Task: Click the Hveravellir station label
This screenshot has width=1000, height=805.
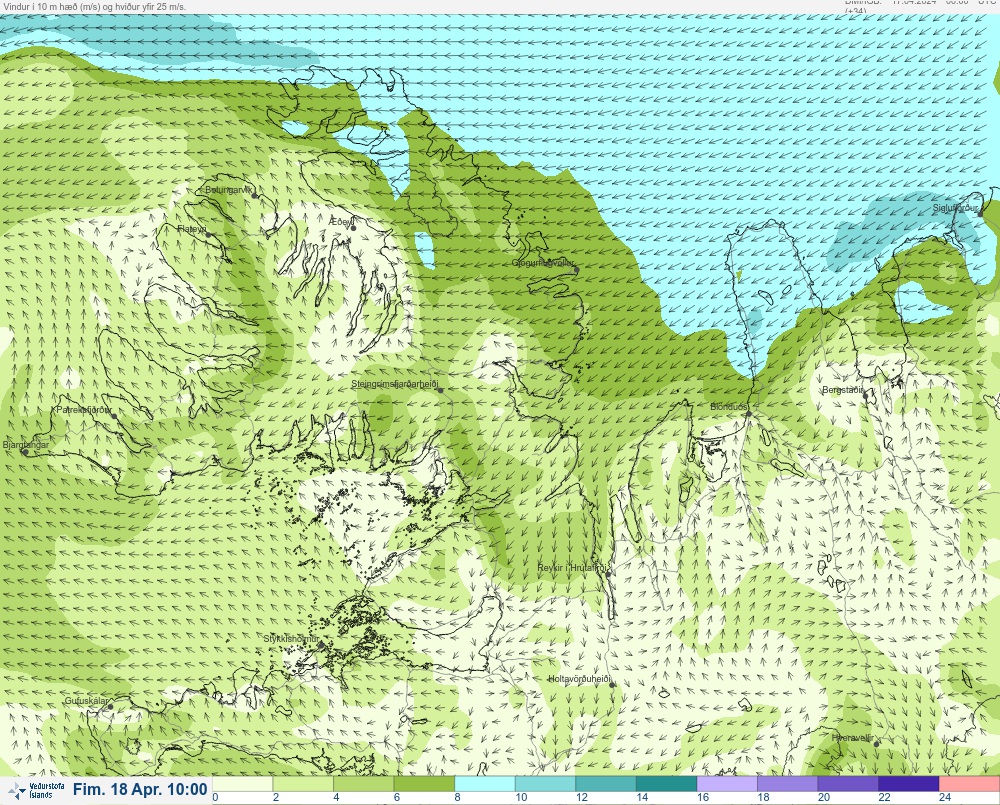Action: click(x=852, y=737)
